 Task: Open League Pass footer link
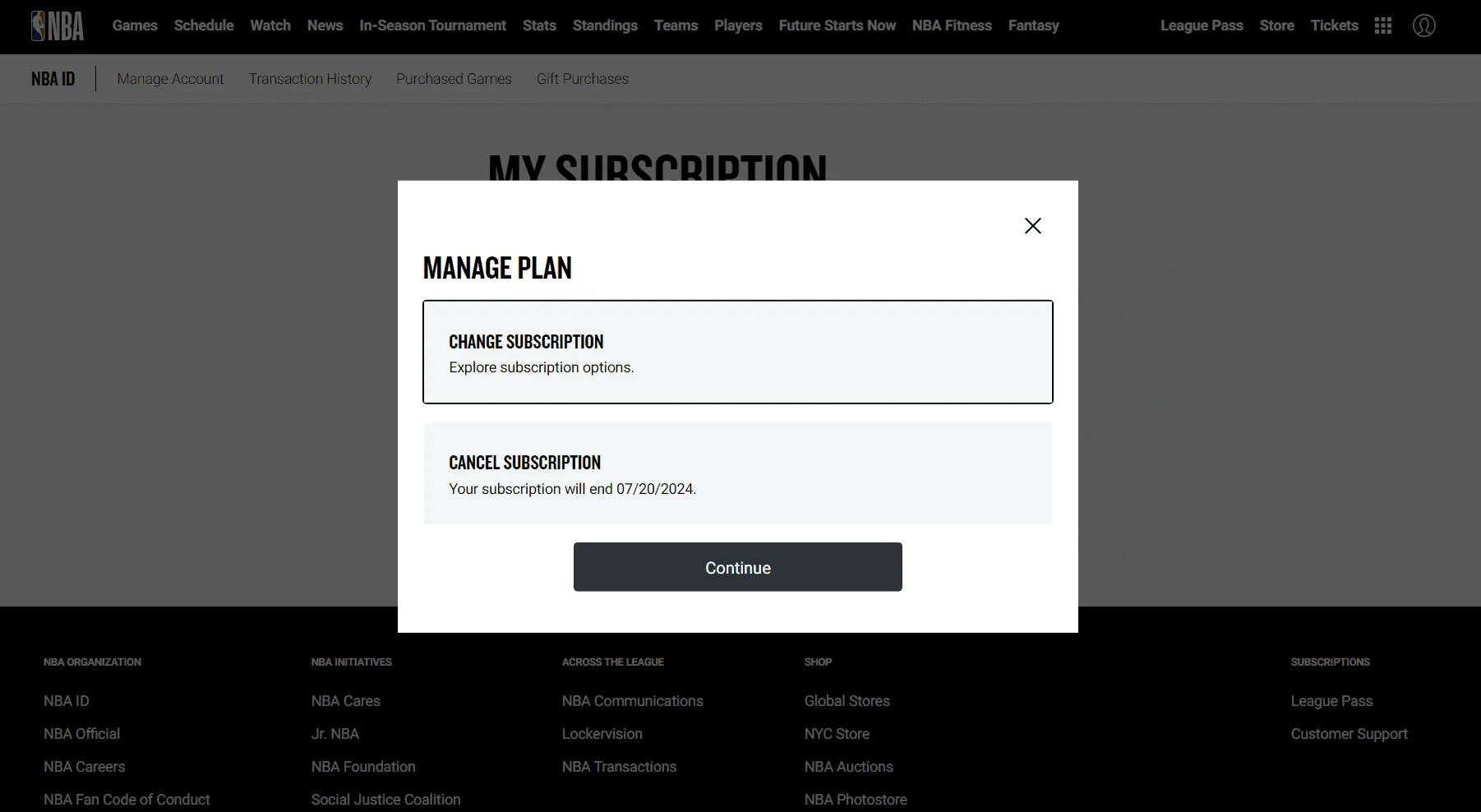(1331, 701)
